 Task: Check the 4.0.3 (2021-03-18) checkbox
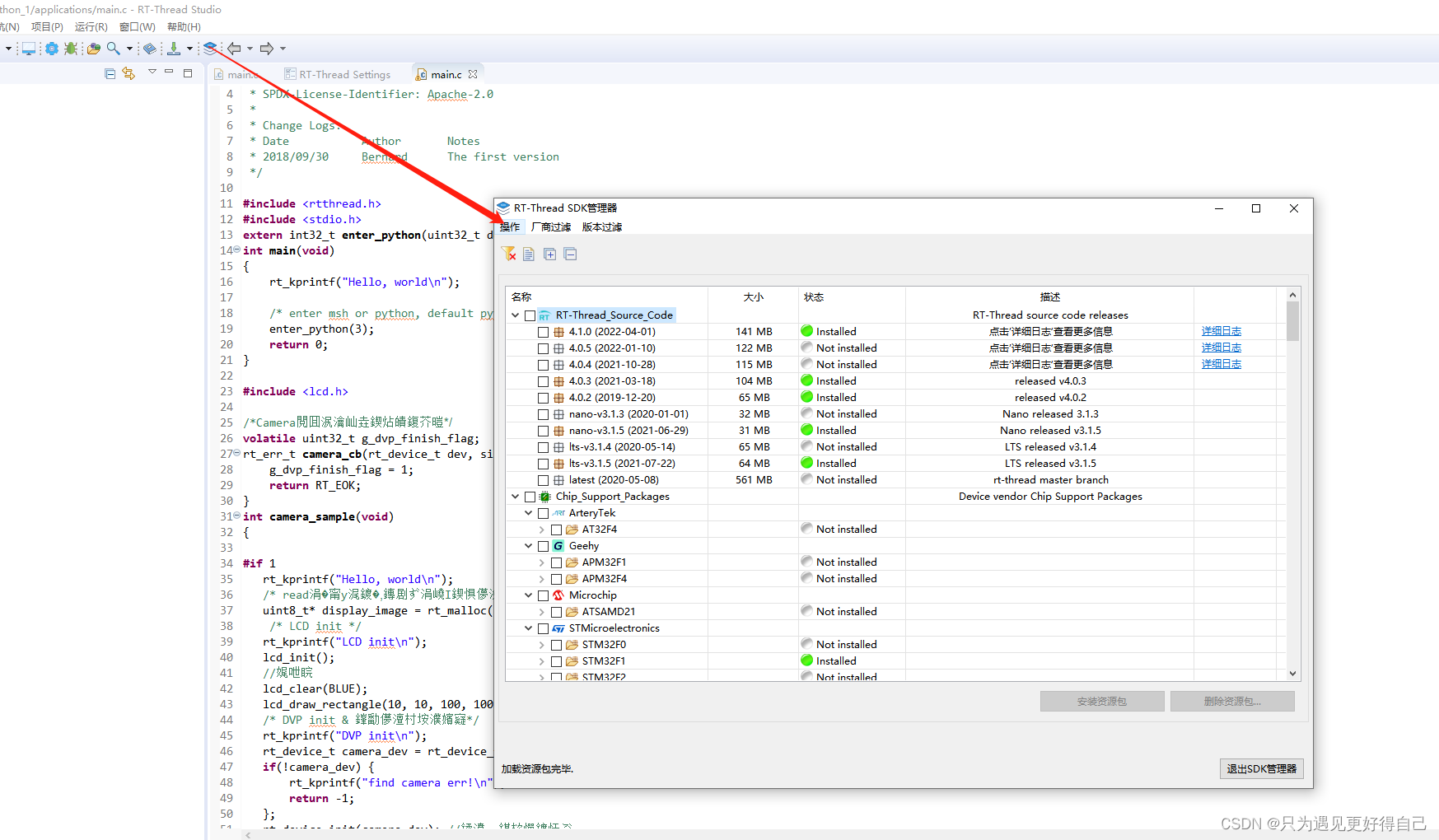pyautogui.click(x=543, y=381)
